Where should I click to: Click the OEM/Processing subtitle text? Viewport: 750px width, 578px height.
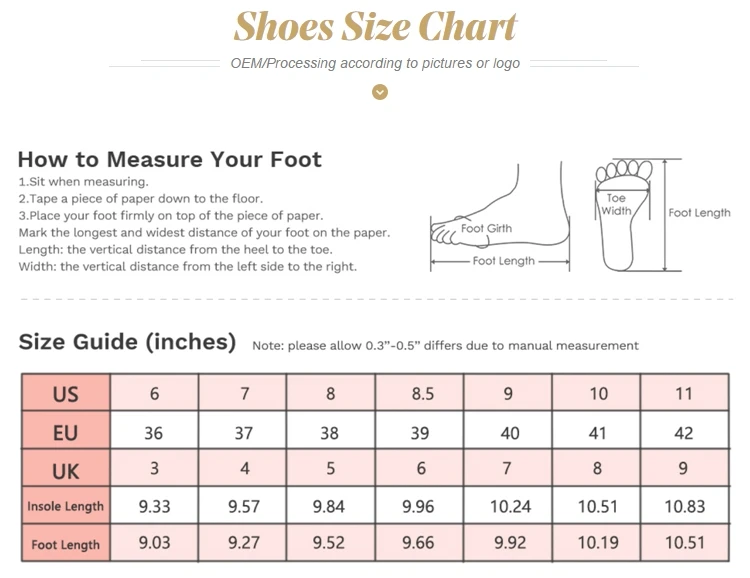pyautogui.click(x=375, y=63)
